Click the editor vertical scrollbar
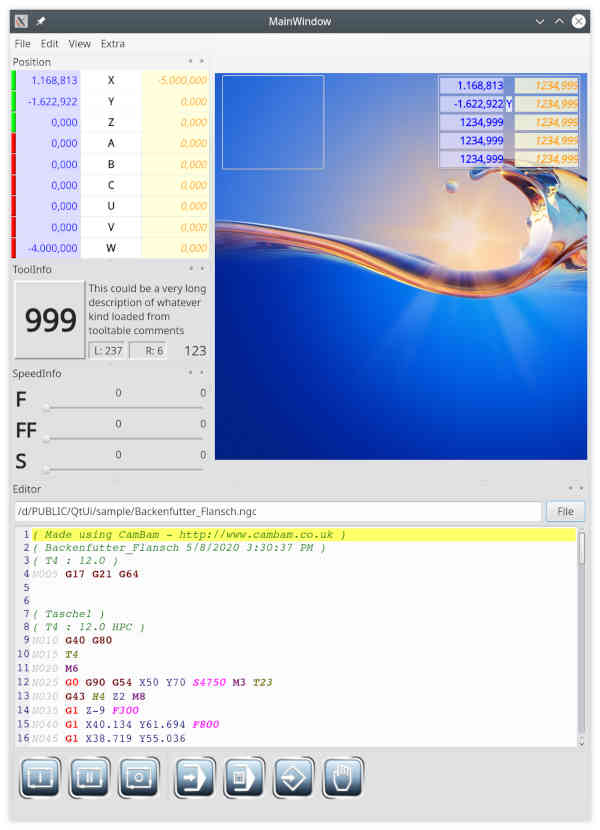600x830 pixels. point(581,637)
